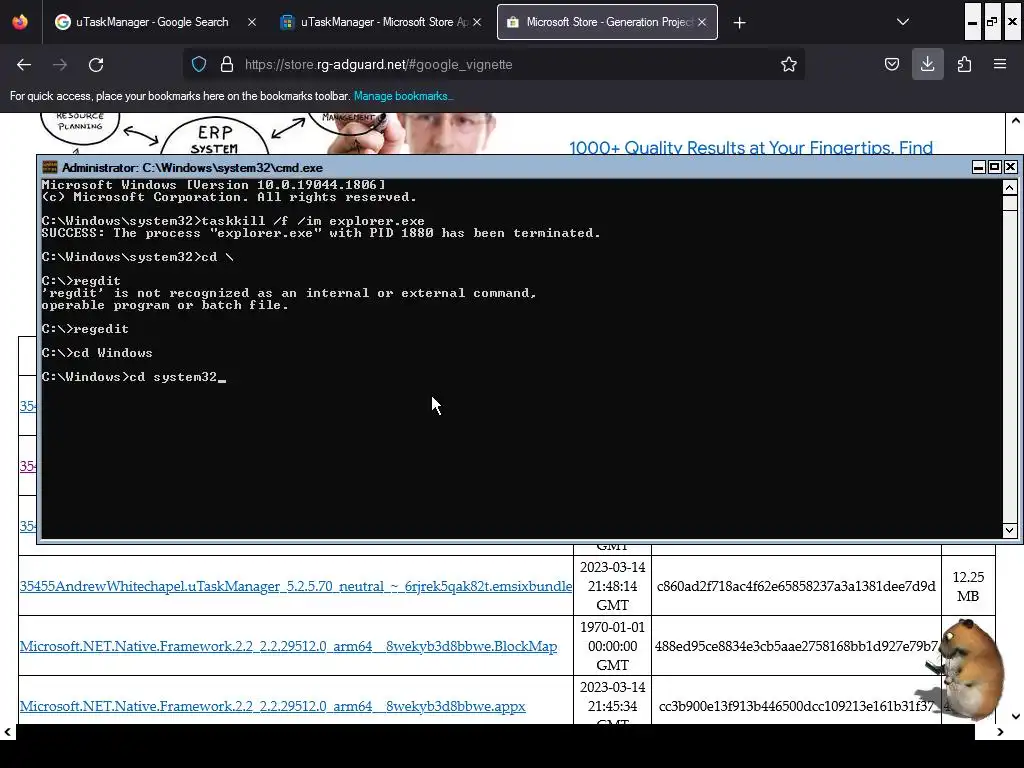The image size is (1024, 768).
Task: Minimize the cmd.exe window
Action: pyautogui.click(x=978, y=167)
